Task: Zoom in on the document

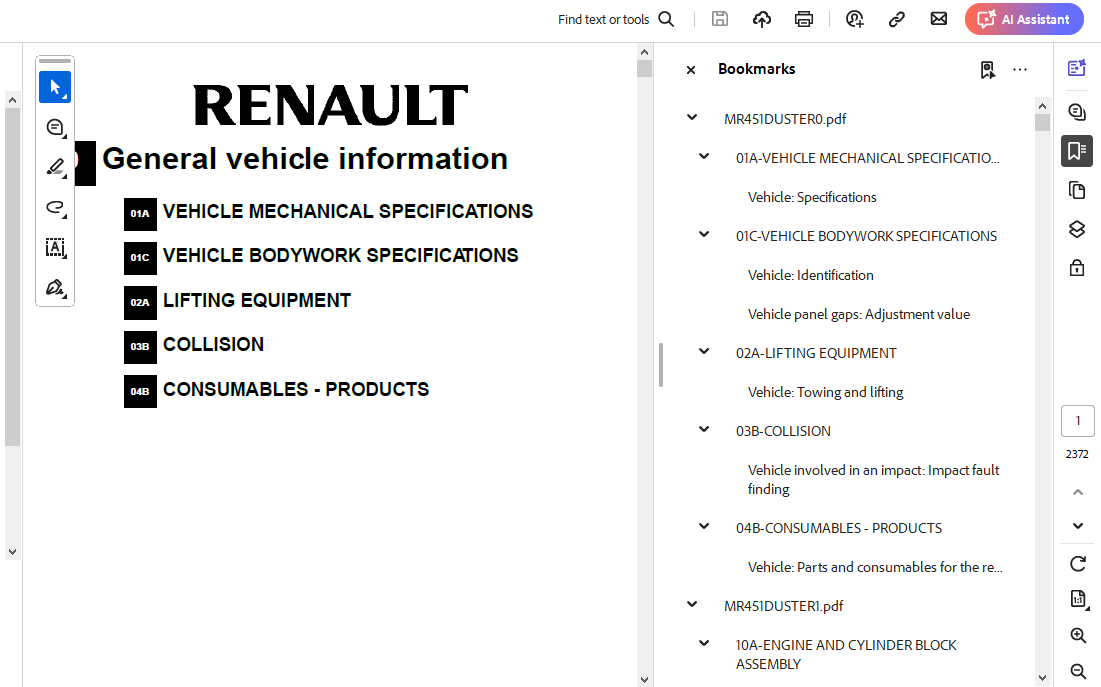Action: point(1078,636)
